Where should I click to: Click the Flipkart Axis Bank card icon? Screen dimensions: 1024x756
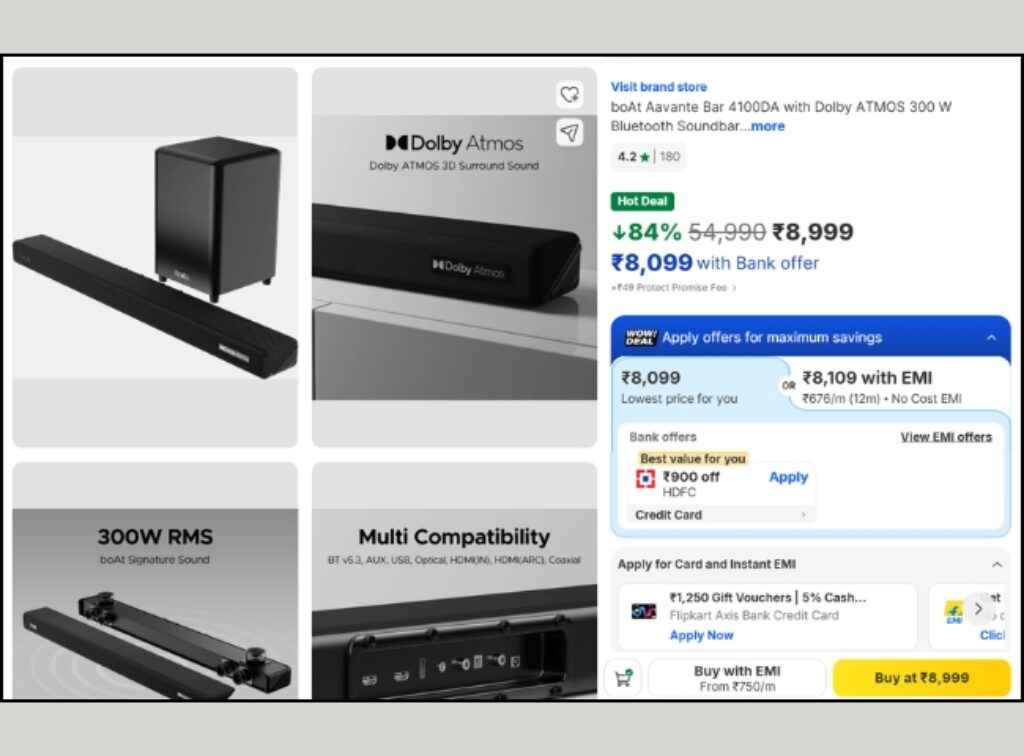[x=644, y=612]
